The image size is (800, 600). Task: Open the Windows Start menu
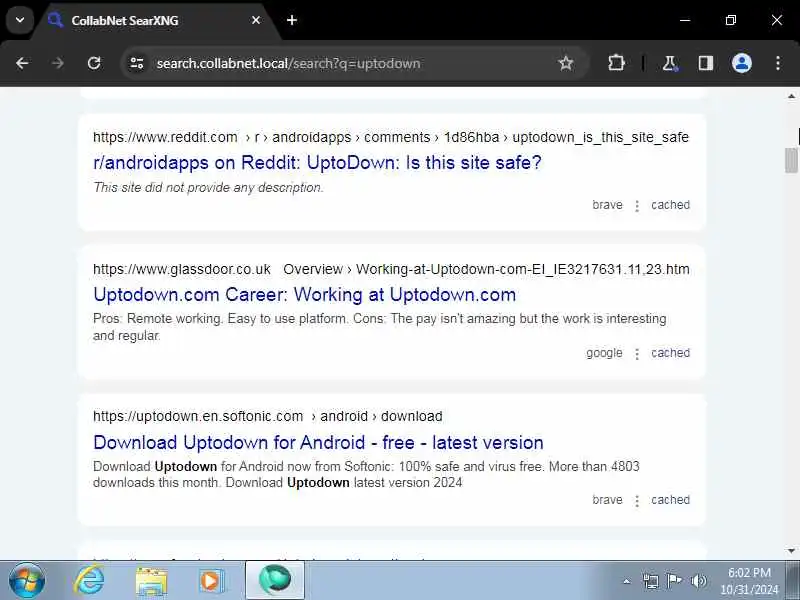[27, 581]
